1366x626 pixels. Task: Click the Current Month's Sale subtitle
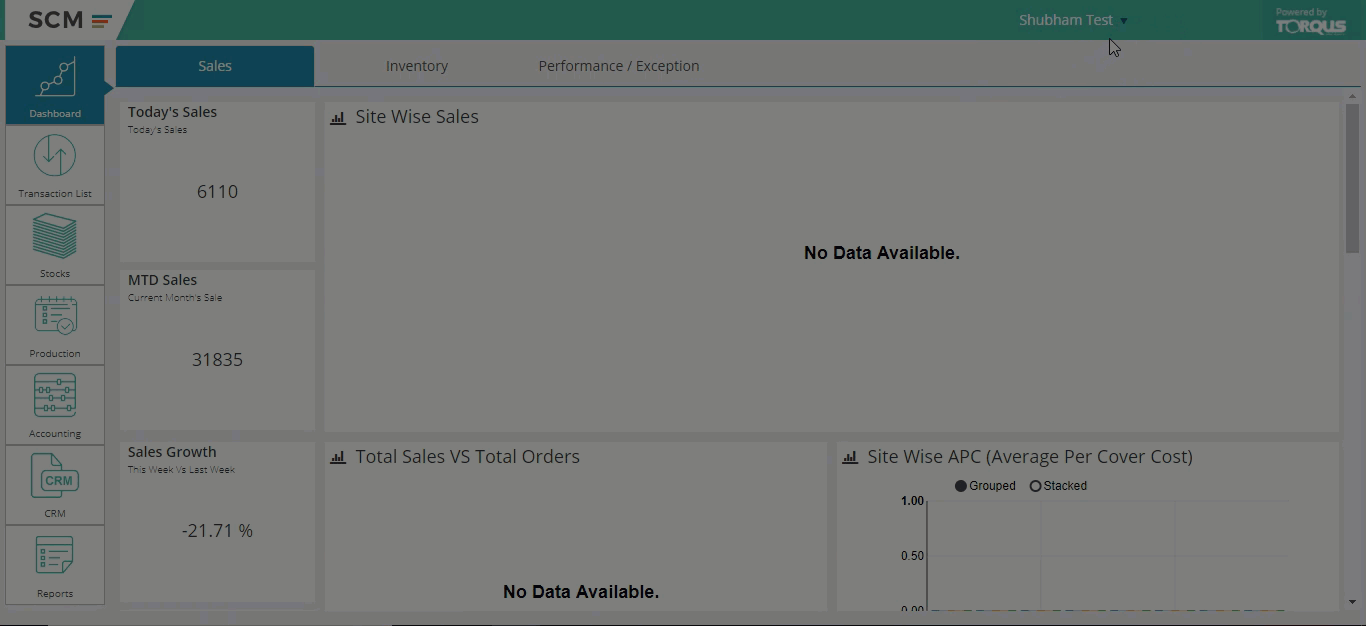[x=175, y=298]
